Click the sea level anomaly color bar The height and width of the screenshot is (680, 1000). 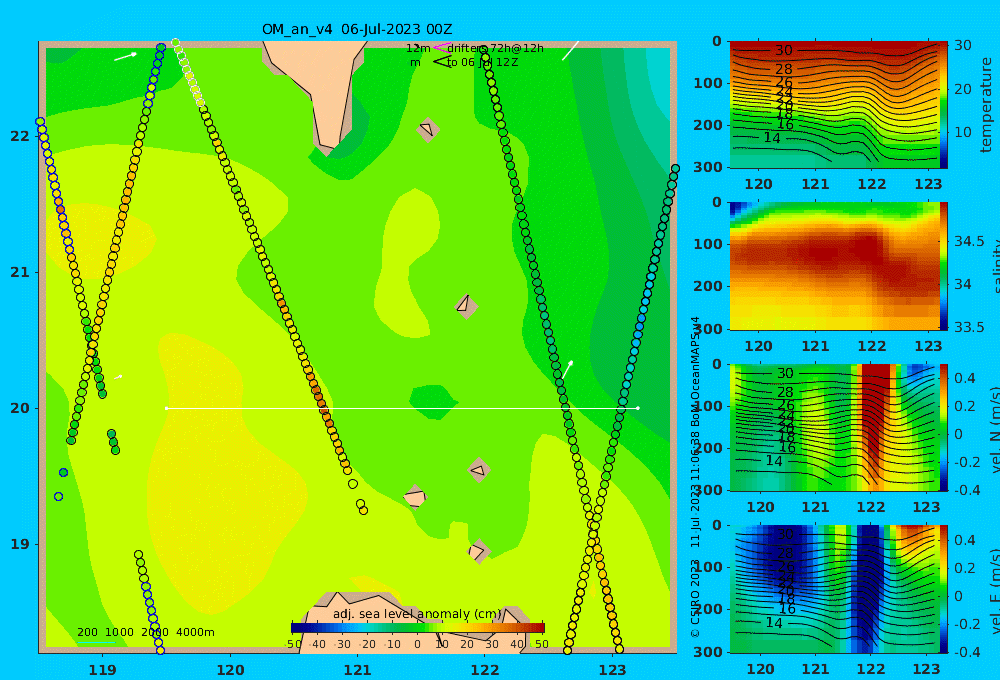click(418, 628)
